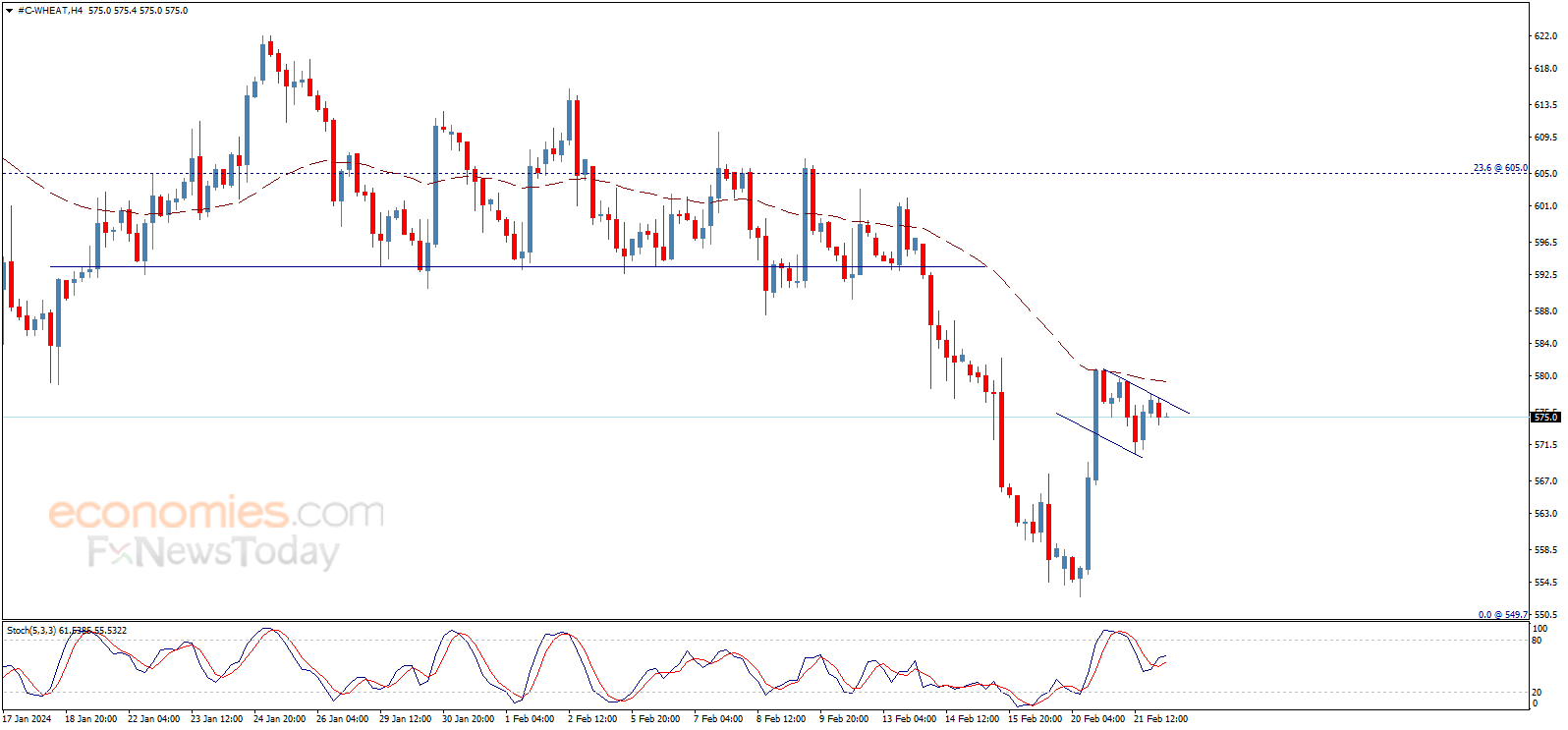1568x730 pixels.
Task: Click the 588.0 price axis label
Action: [x=1545, y=311]
